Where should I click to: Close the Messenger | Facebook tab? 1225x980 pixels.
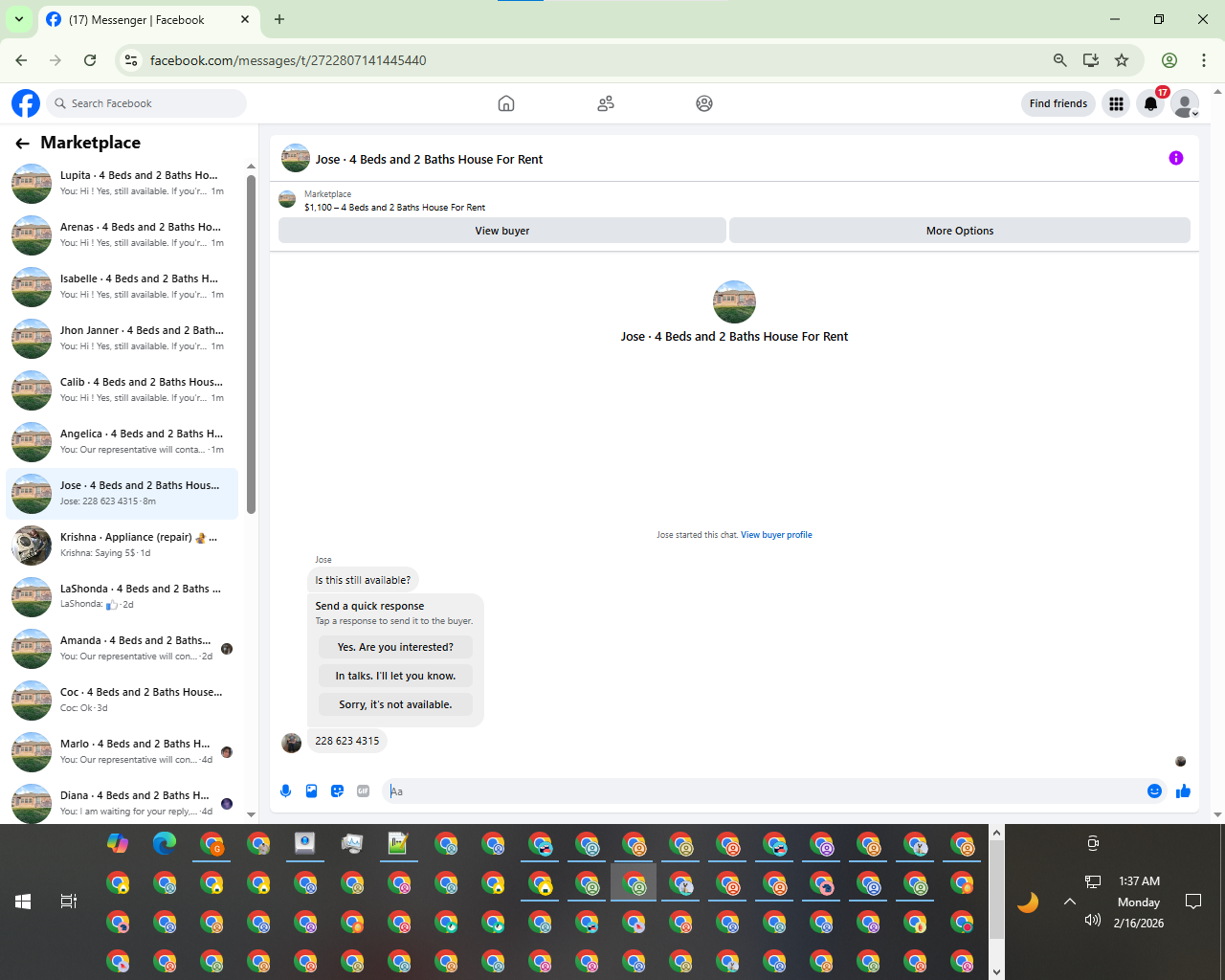pos(245,19)
